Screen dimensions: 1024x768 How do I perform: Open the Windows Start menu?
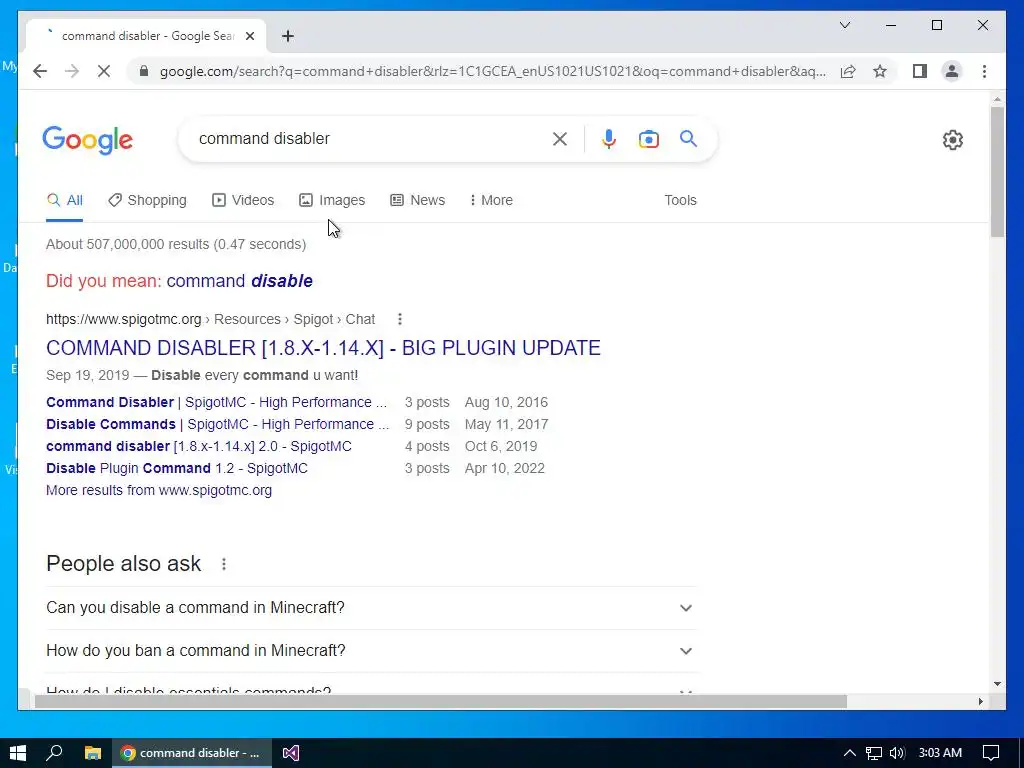tap(18, 753)
